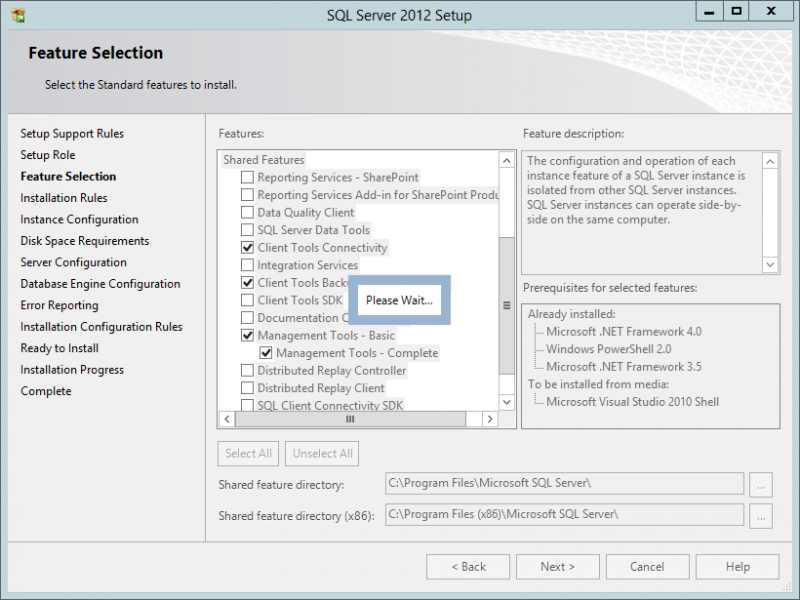
Task: Click Microsoft .NET Framework 4.0 prerequisite
Action: click(623, 332)
